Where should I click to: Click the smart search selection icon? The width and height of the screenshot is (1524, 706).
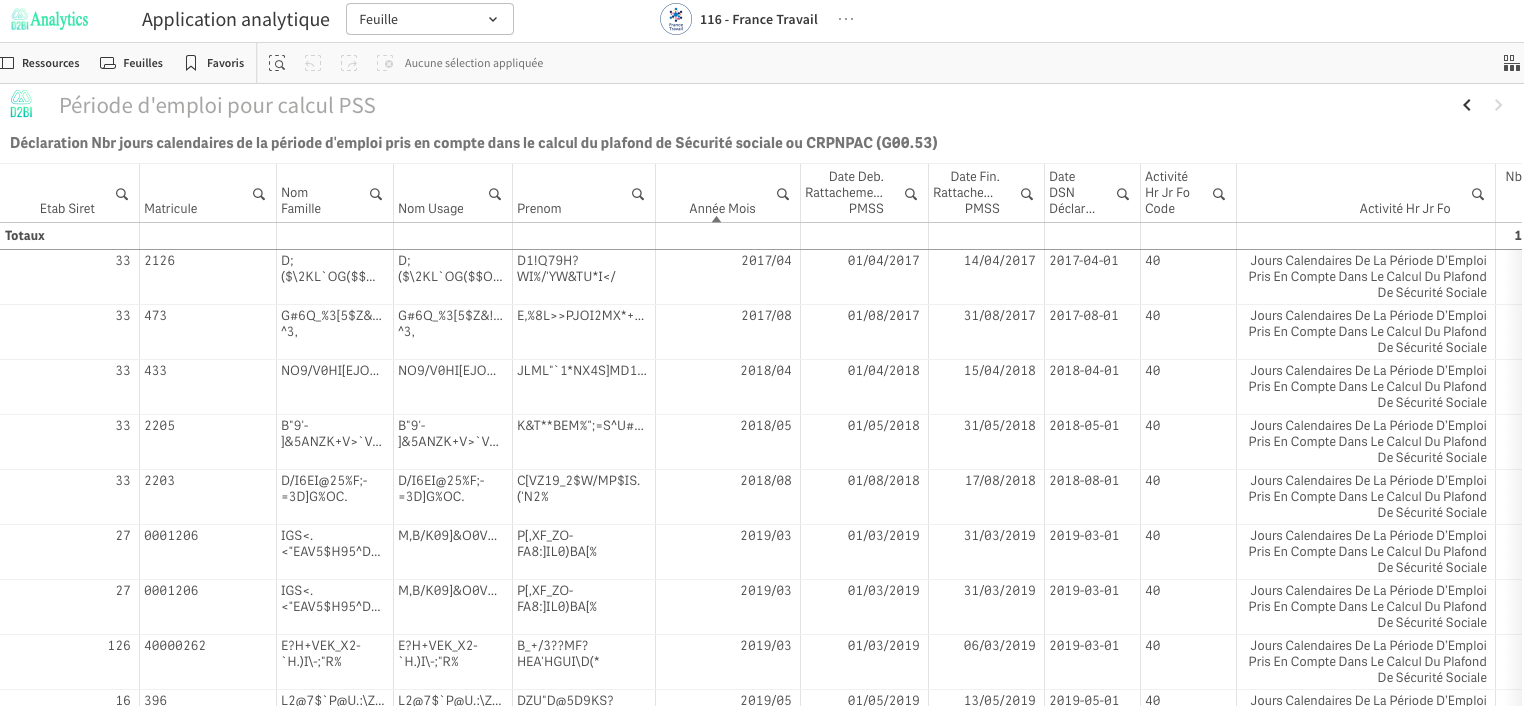[277, 63]
